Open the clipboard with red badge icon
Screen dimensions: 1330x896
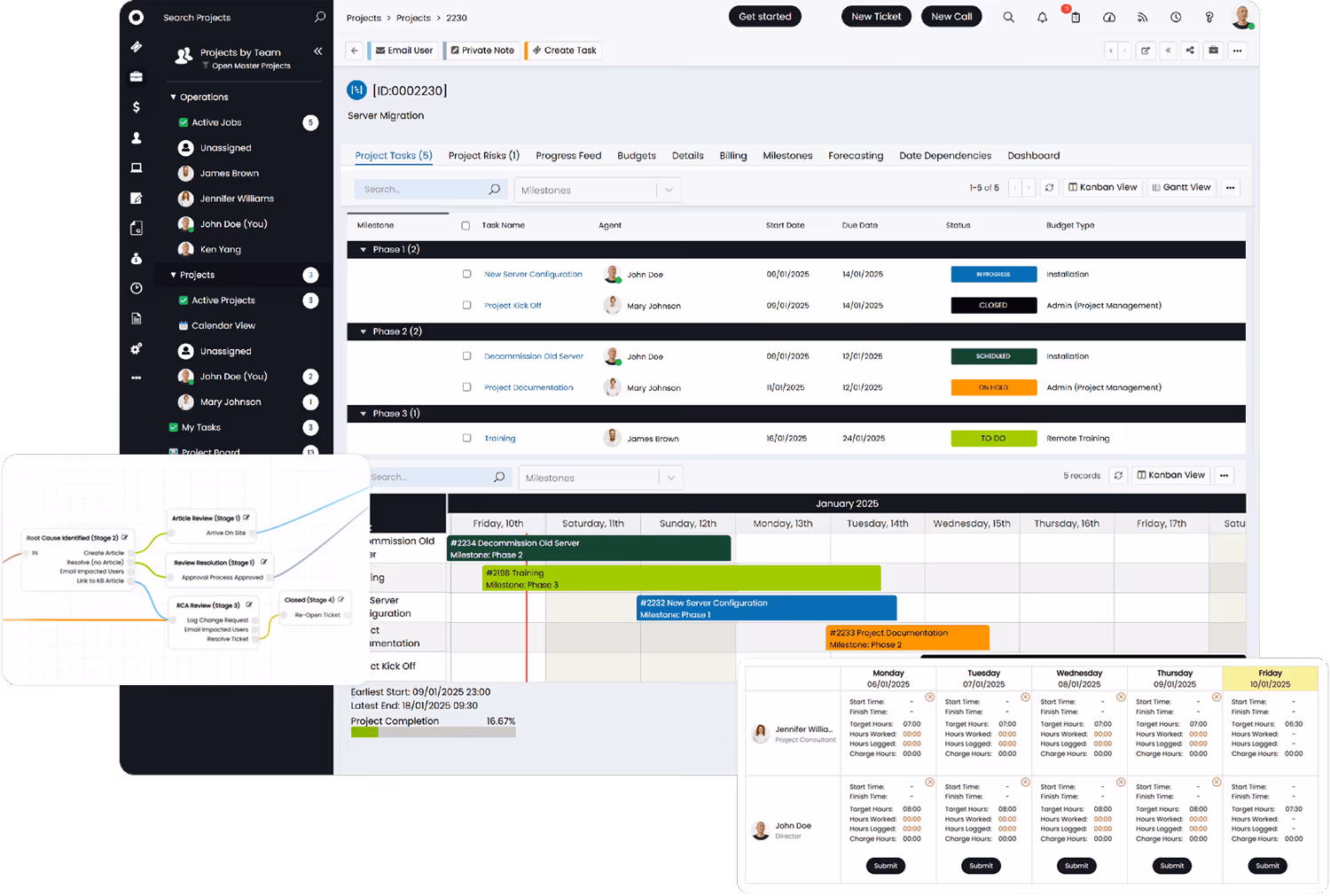coord(1075,16)
